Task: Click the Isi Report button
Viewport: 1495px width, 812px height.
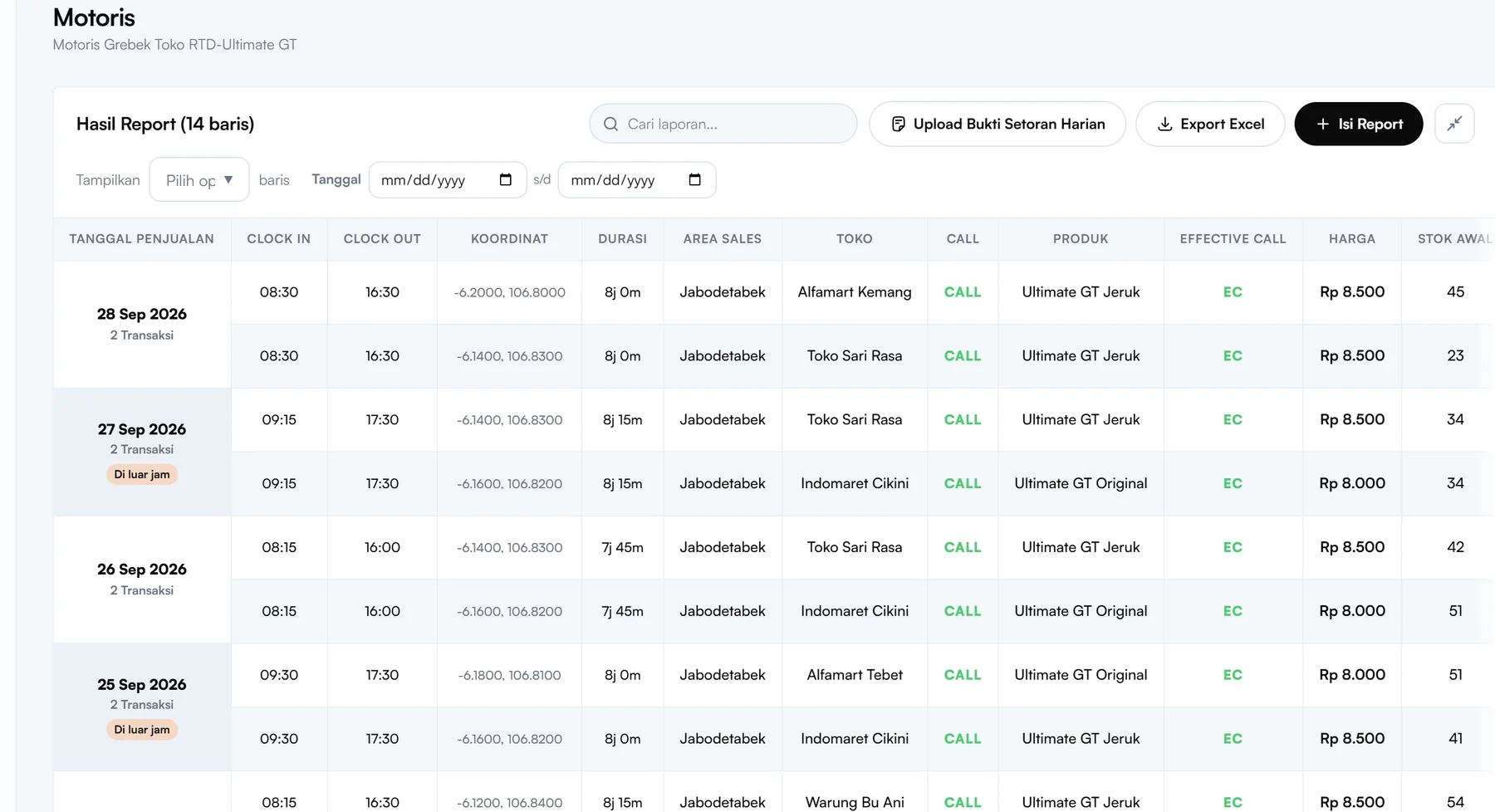Action: 1359,124
